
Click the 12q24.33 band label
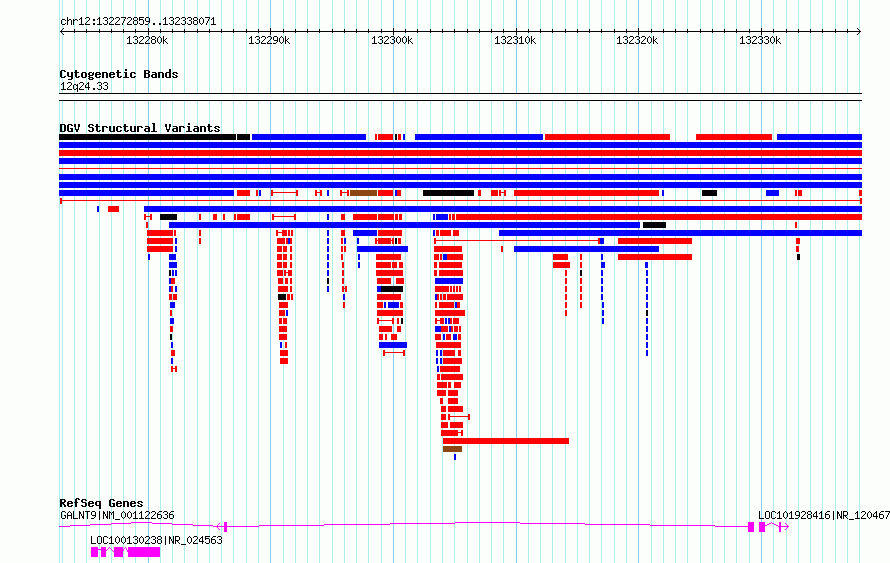pyautogui.click(x=84, y=86)
